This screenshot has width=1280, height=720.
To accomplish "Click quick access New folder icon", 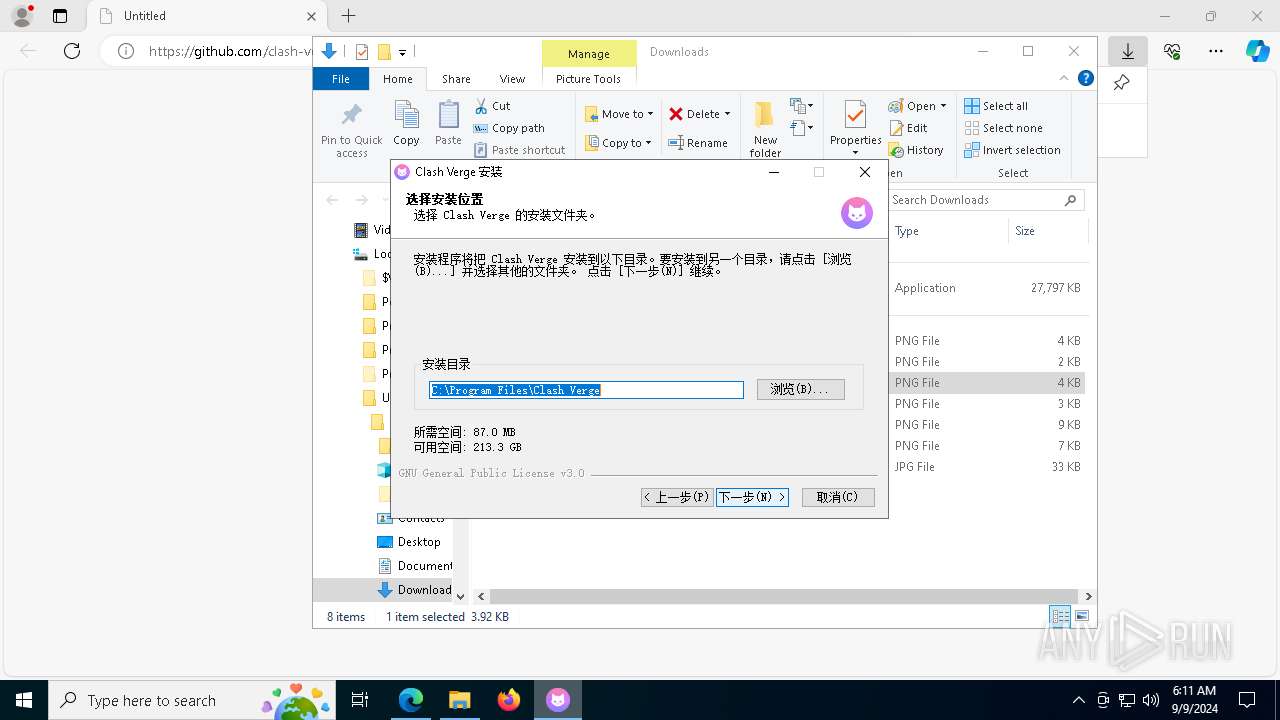I will (x=383, y=52).
